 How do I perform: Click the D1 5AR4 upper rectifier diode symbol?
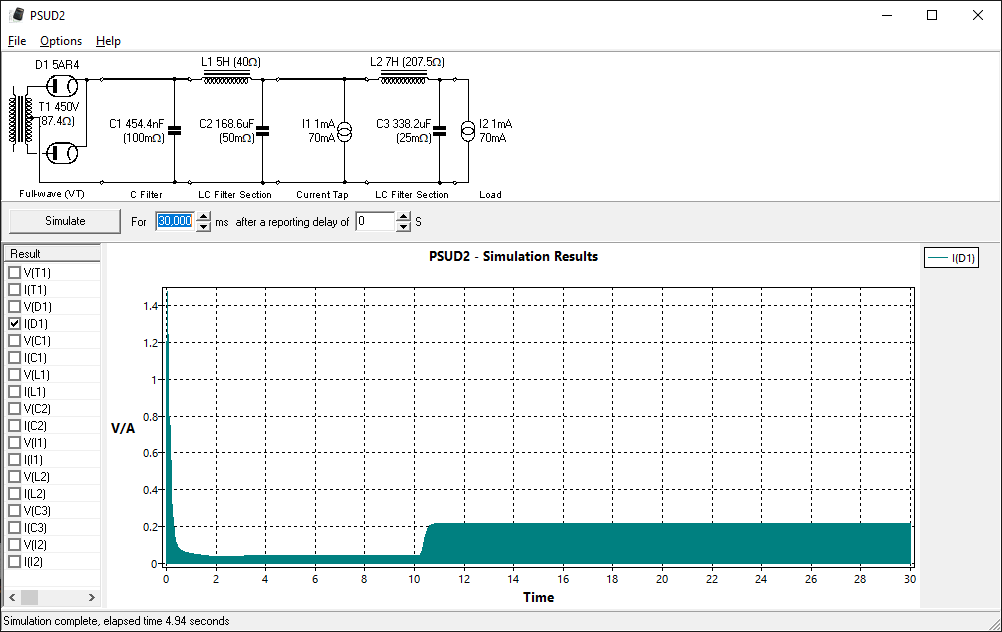(62, 85)
